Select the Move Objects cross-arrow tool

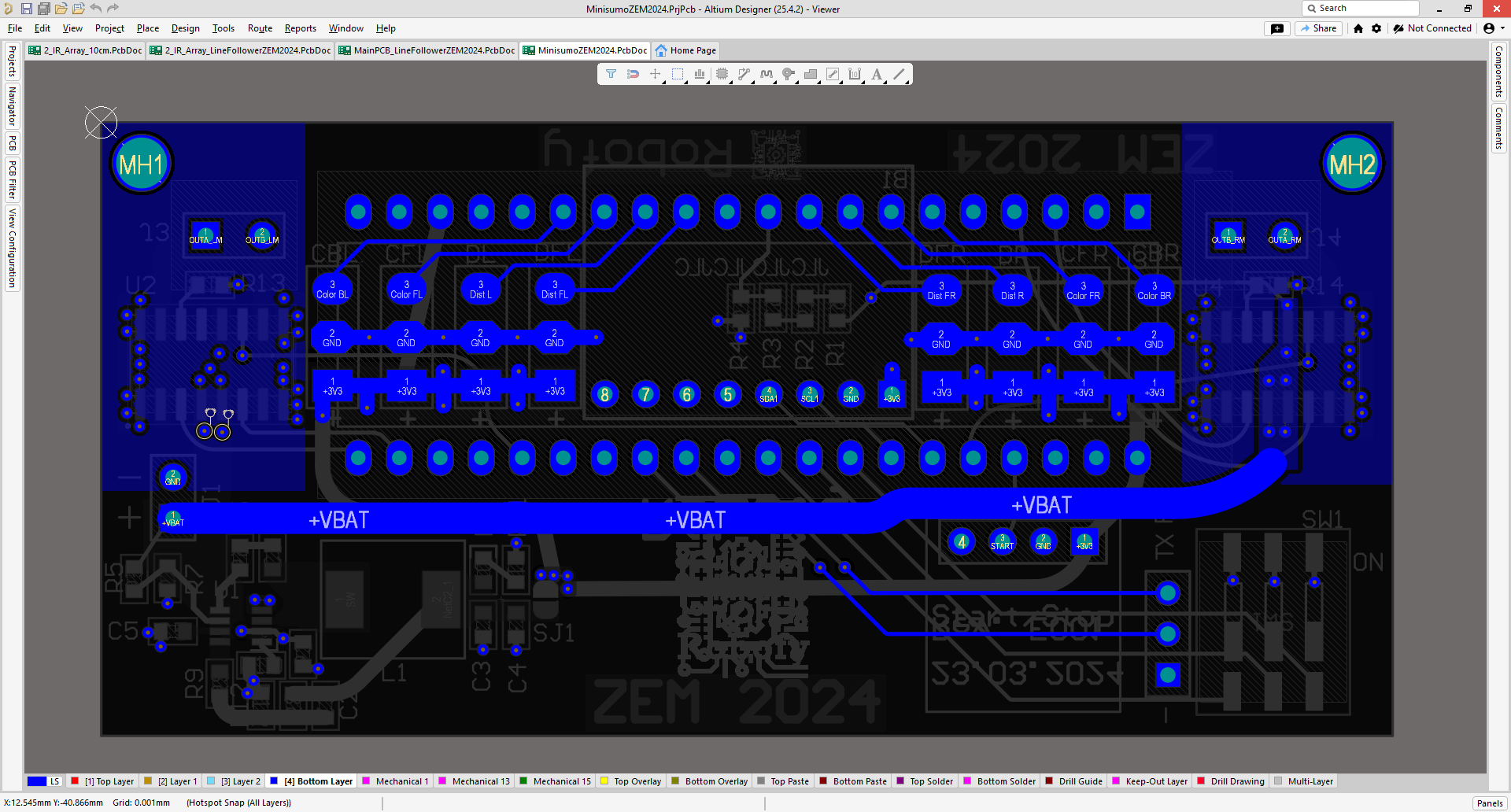[x=655, y=74]
